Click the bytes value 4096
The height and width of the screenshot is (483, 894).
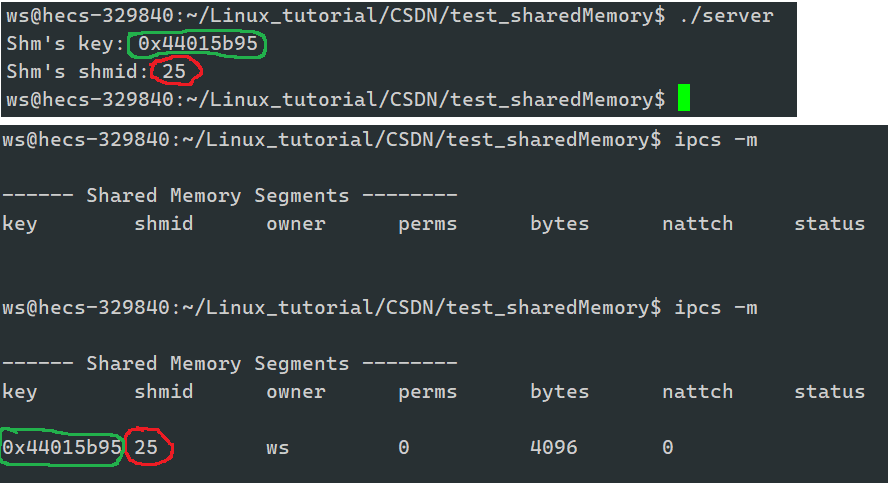554,448
